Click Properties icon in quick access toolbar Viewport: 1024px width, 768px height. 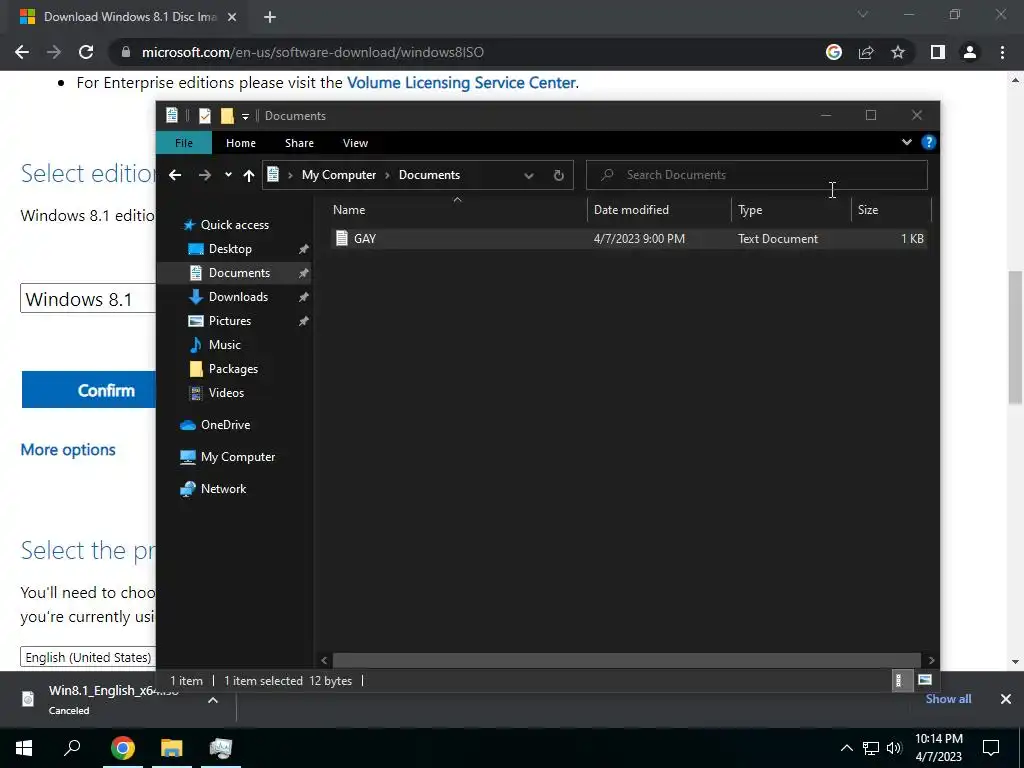(x=204, y=116)
